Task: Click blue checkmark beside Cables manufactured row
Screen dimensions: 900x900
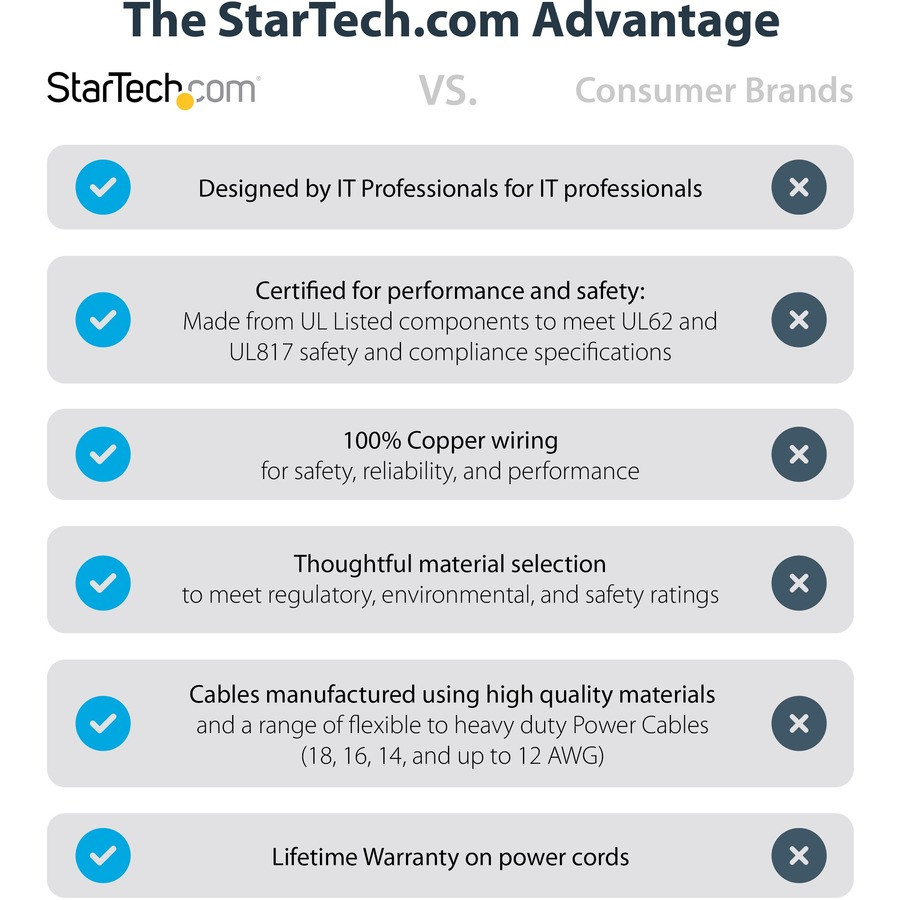Action: click(x=103, y=723)
